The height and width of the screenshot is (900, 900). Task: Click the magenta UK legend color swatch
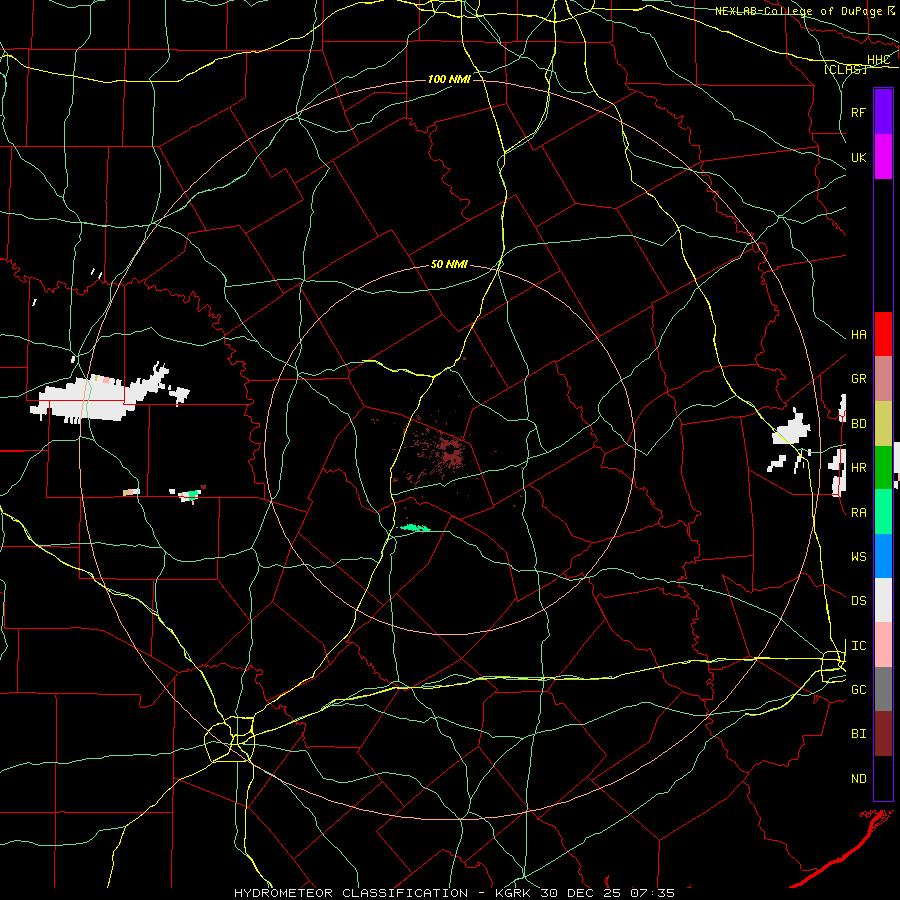click(883, 157)
